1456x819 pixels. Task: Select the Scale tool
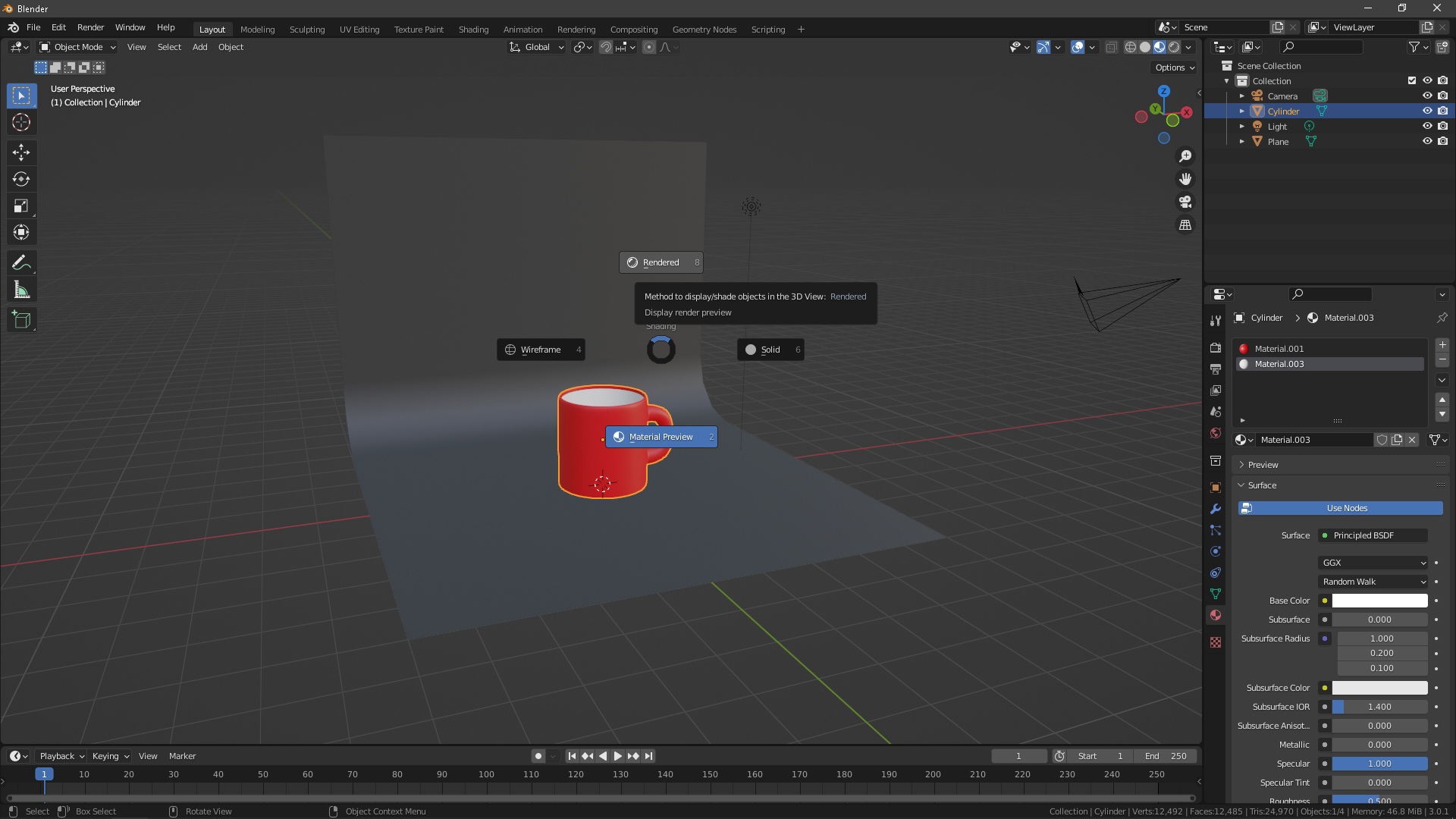pos(21,206)
